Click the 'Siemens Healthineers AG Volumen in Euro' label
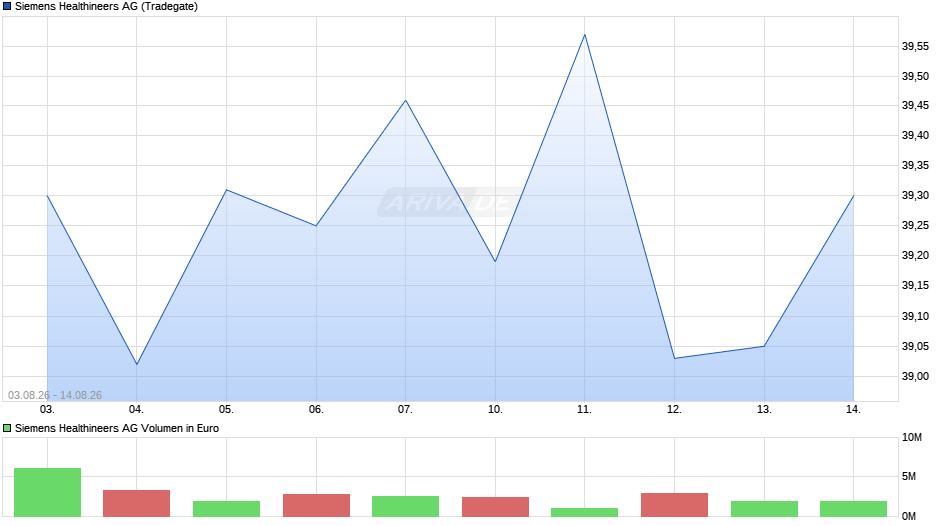The width and height of the screenshot is (940, 526). click(x=117, y=428)
